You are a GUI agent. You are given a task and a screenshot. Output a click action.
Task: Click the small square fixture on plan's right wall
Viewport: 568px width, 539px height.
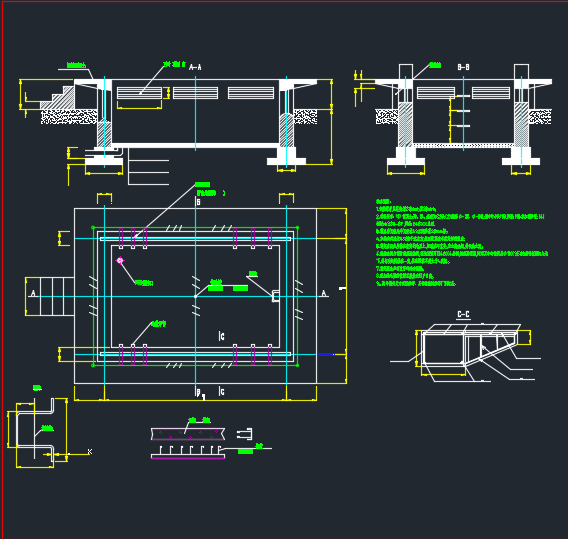pyautogui.click(x=276, y=296)
